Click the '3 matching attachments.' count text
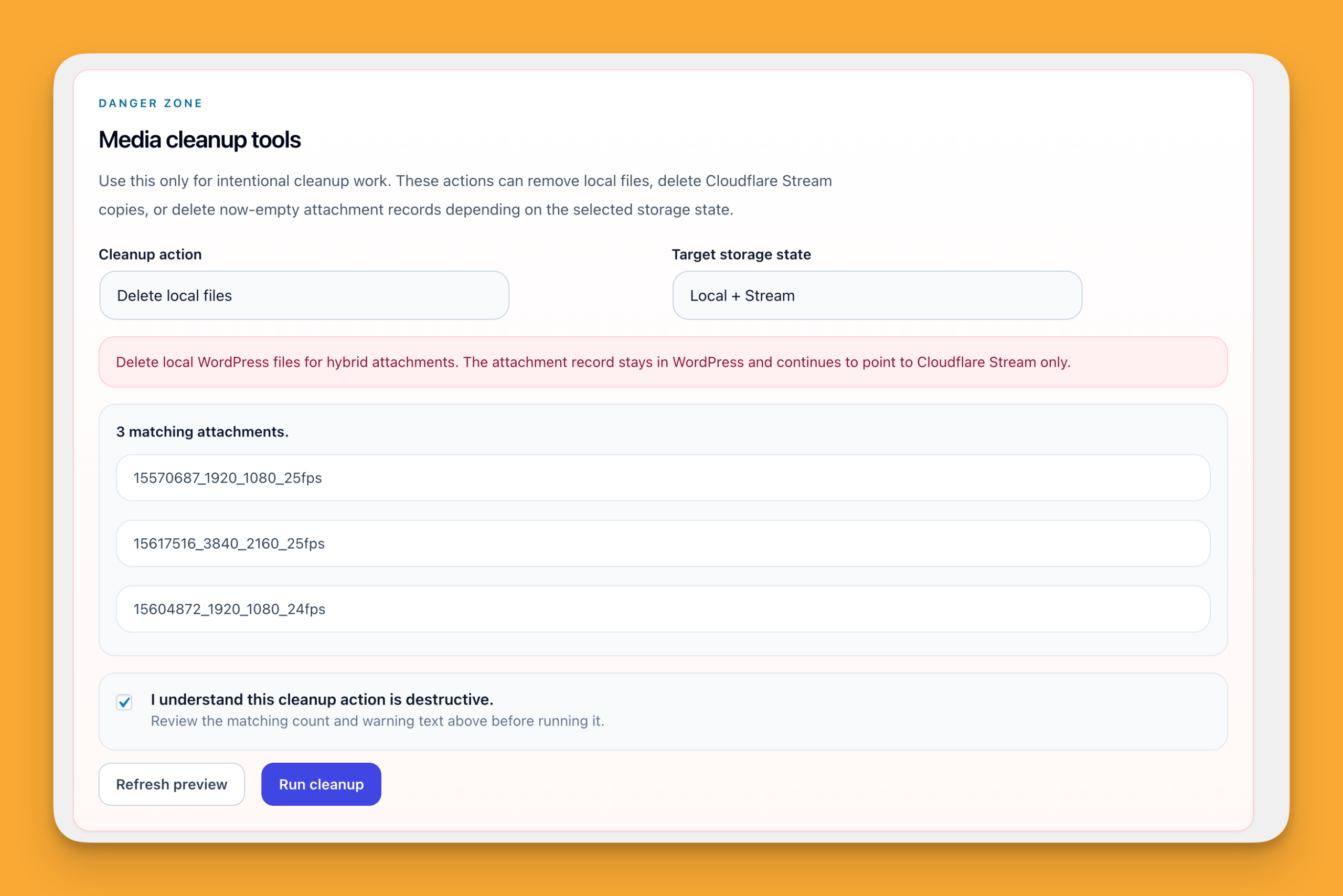This screenshot has height=896, width=1343. click(202, 432)
